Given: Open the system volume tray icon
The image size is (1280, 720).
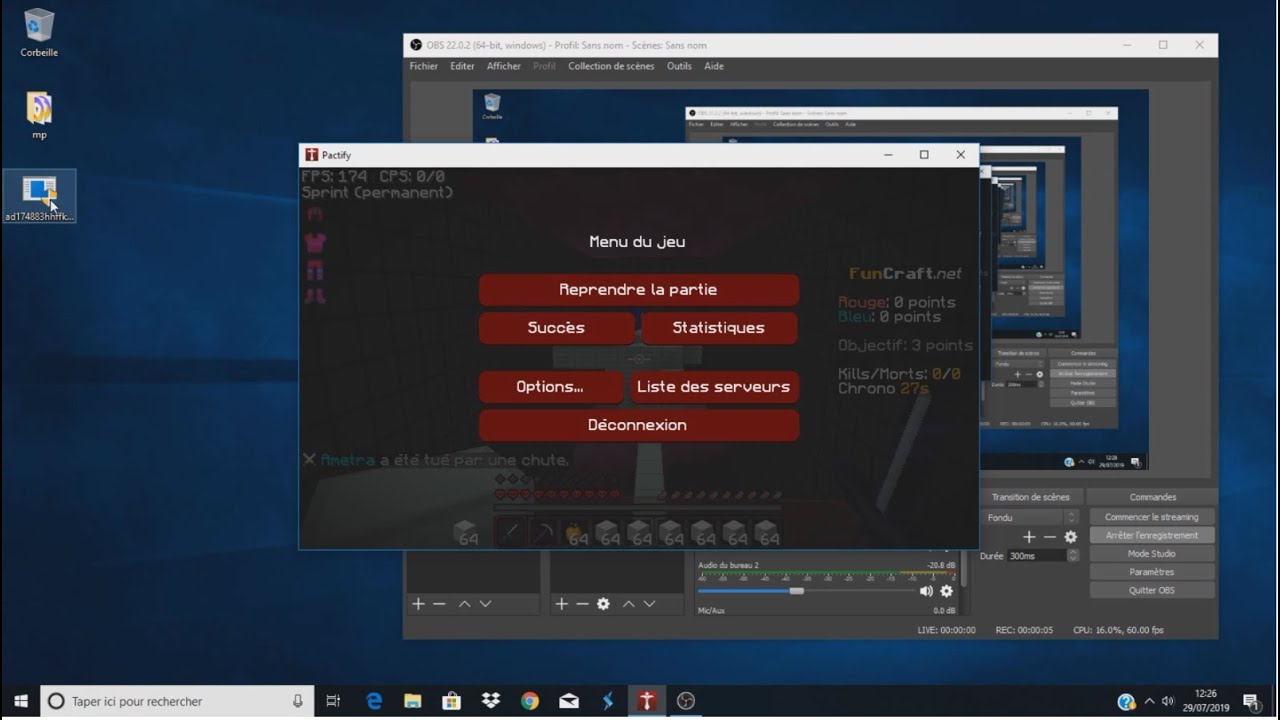Looking at the screenshot, I should 1168,702.
